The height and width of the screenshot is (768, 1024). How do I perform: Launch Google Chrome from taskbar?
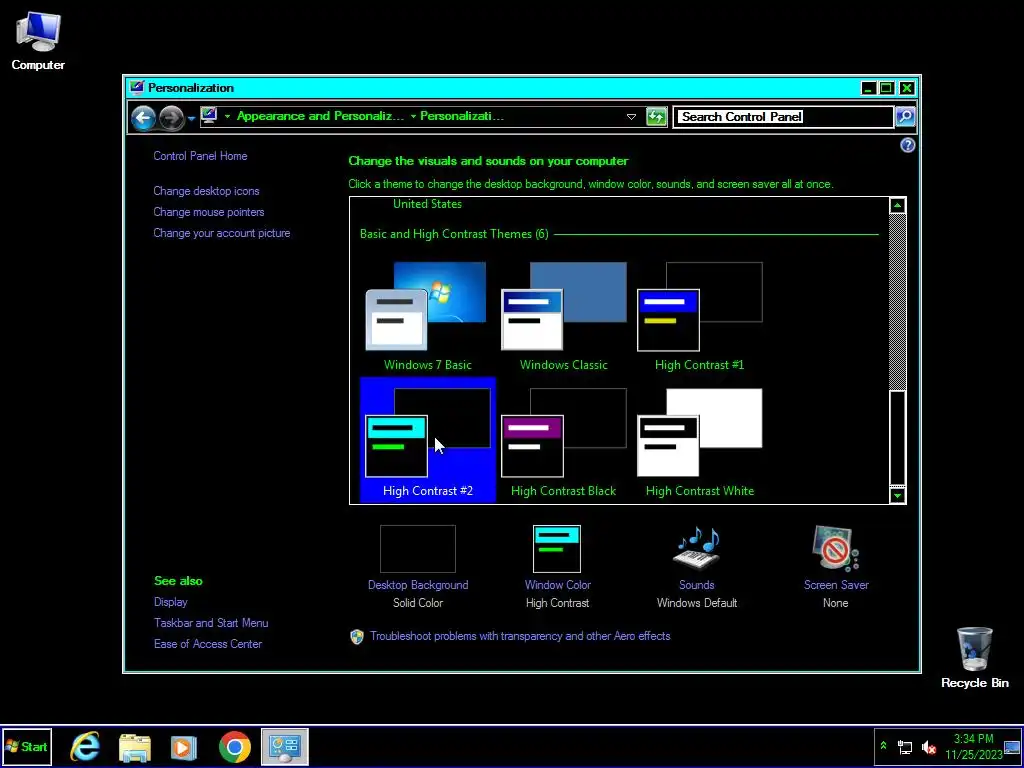coord(234,747)
